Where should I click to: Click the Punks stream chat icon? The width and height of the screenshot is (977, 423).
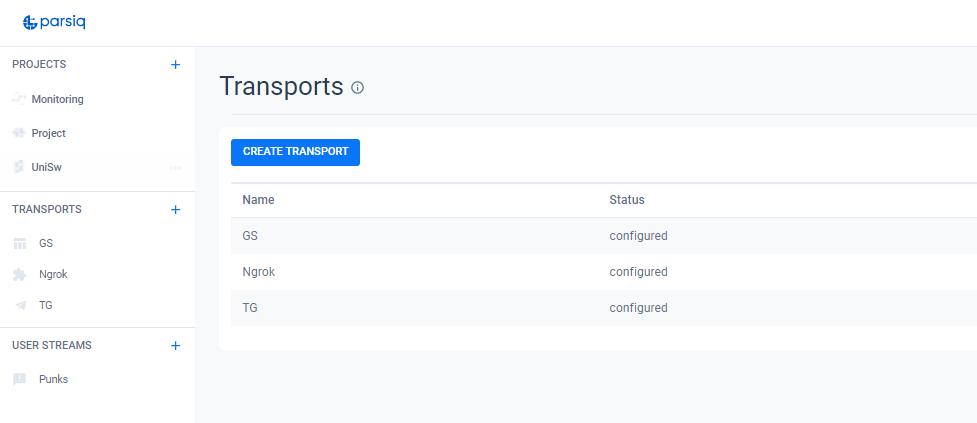tap(20, 379)
